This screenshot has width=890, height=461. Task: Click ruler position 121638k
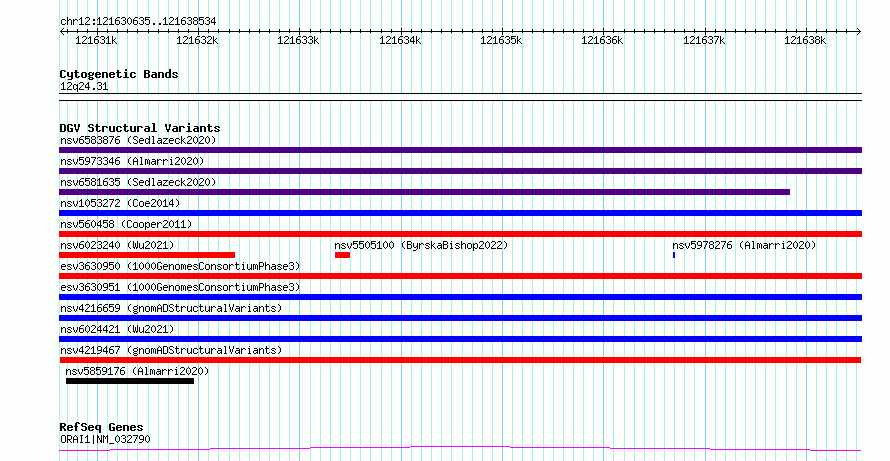tap(805, 40)
